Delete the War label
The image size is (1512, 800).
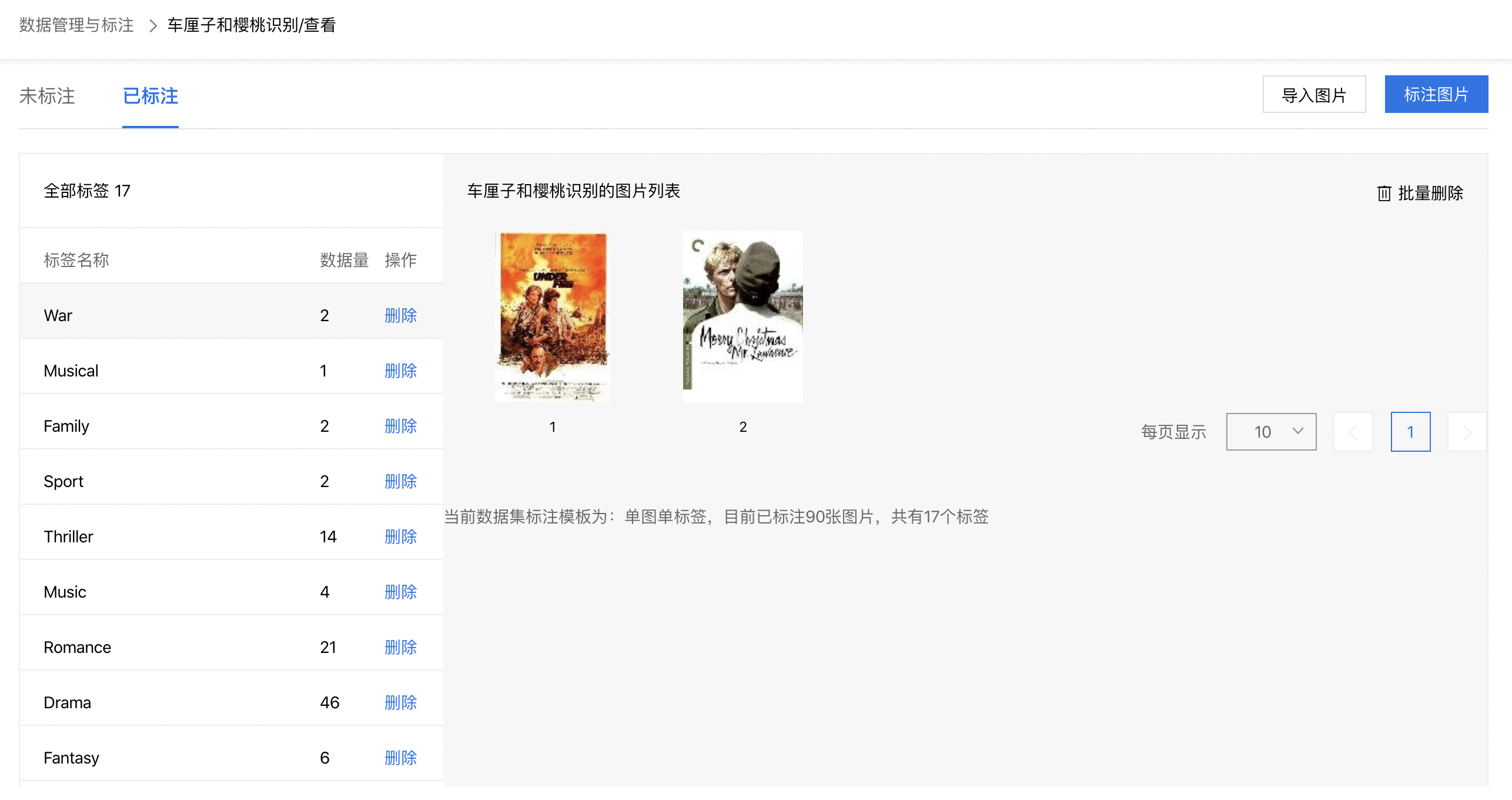[400, 315]
